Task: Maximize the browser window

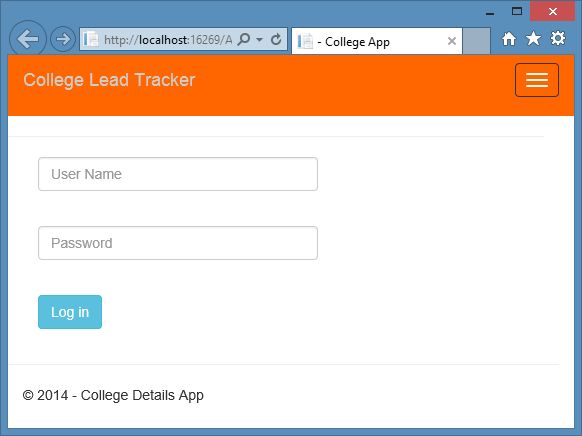Action: click(517, 12)
